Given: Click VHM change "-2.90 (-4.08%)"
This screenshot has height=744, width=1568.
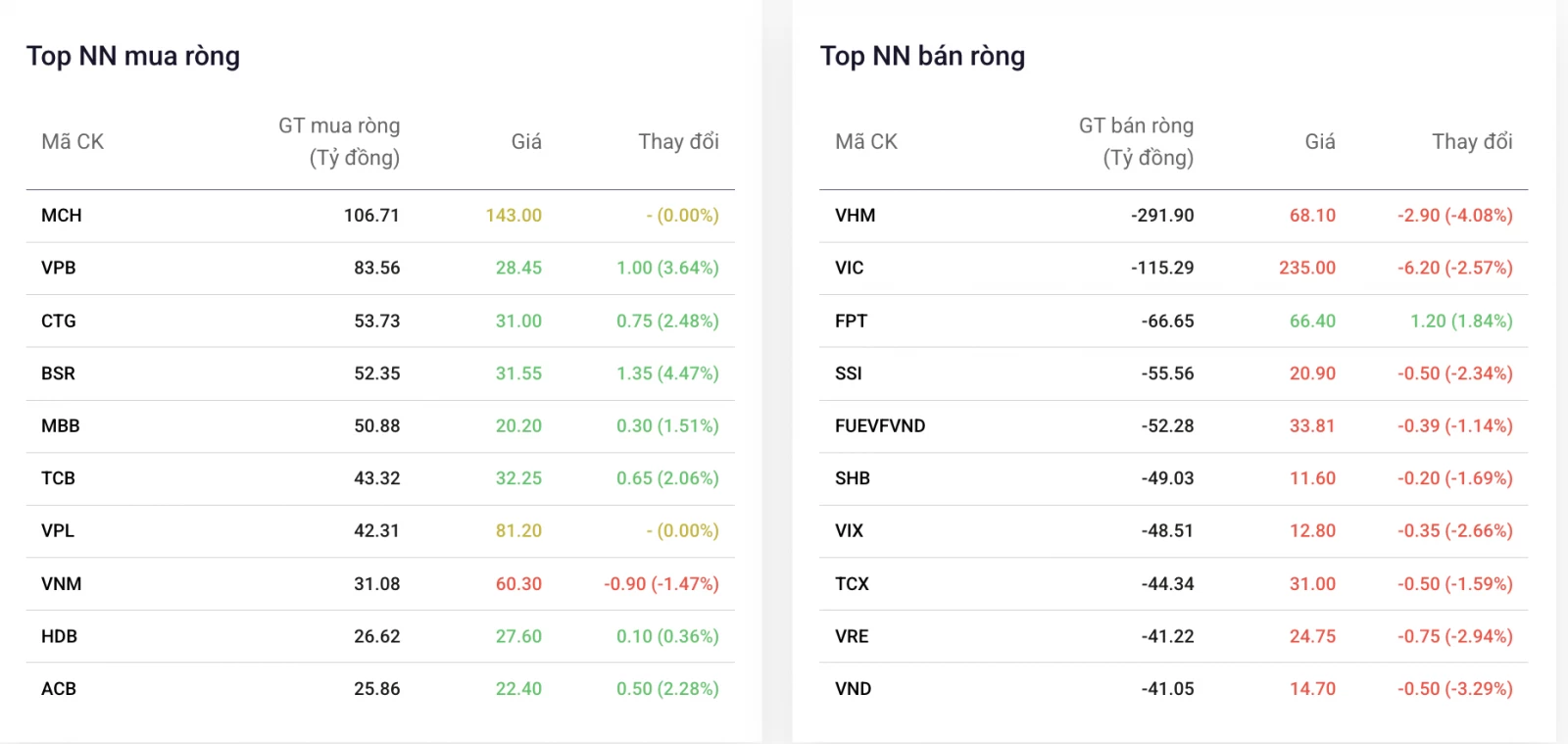Looking at the screenshot, I should [1455, 216].
